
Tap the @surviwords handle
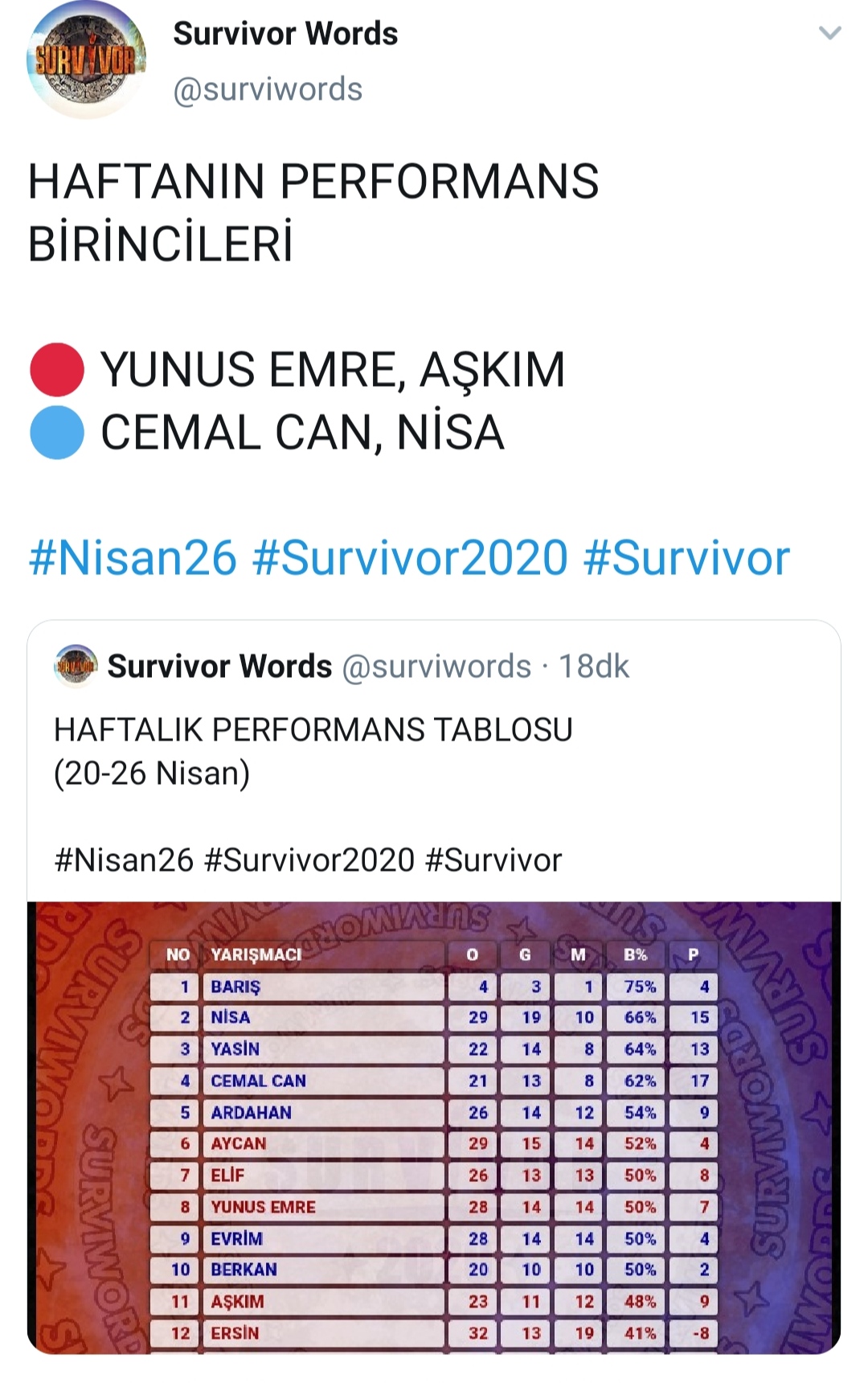click(268, 89)
